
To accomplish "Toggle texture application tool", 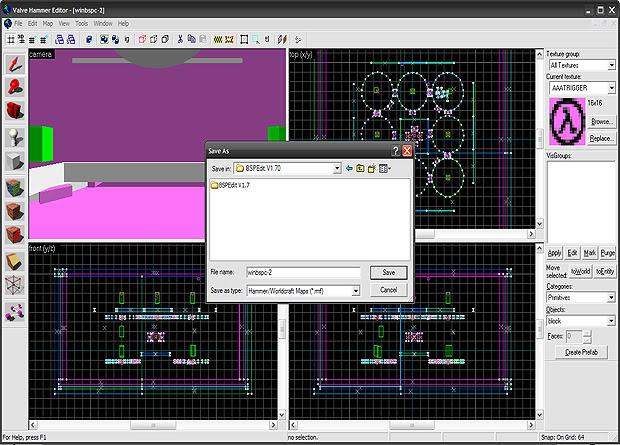I will 15,188.
